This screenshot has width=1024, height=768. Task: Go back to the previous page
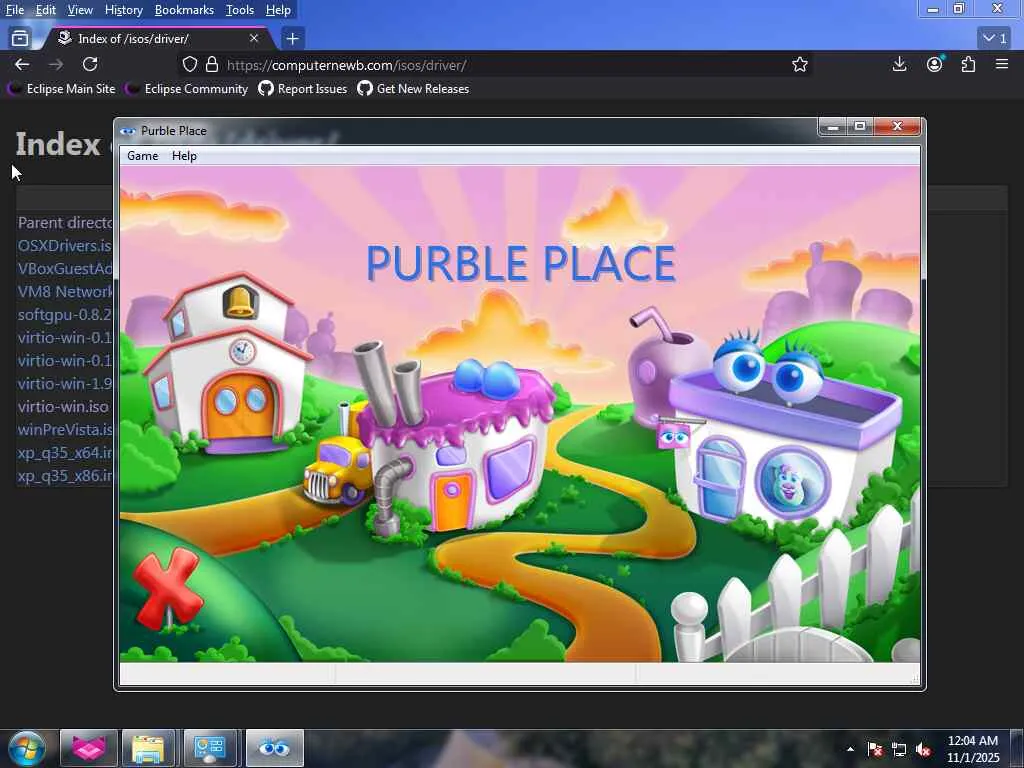click(x=22, y=64)
